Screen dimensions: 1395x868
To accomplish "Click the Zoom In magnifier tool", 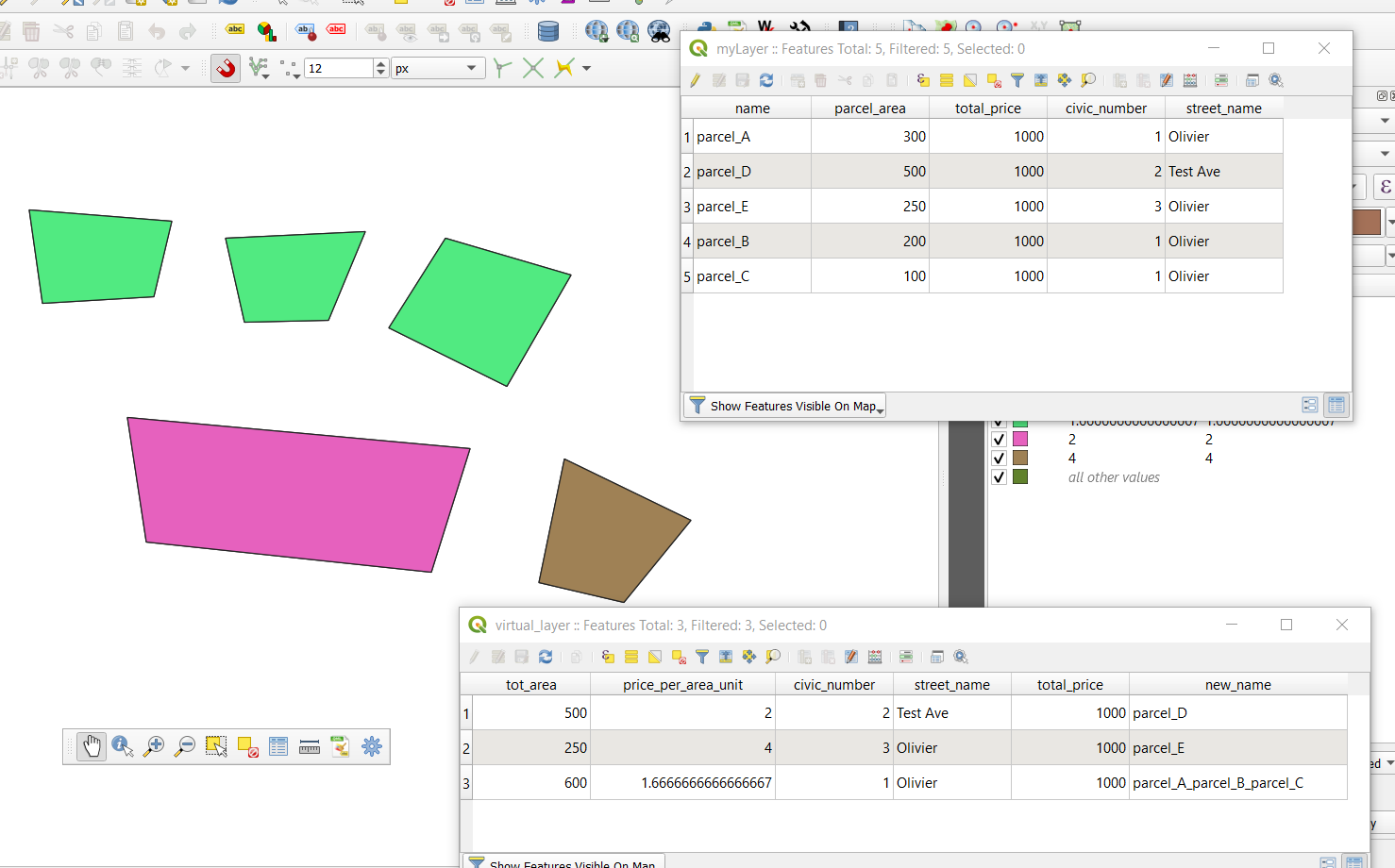I will tap(154, 746).
